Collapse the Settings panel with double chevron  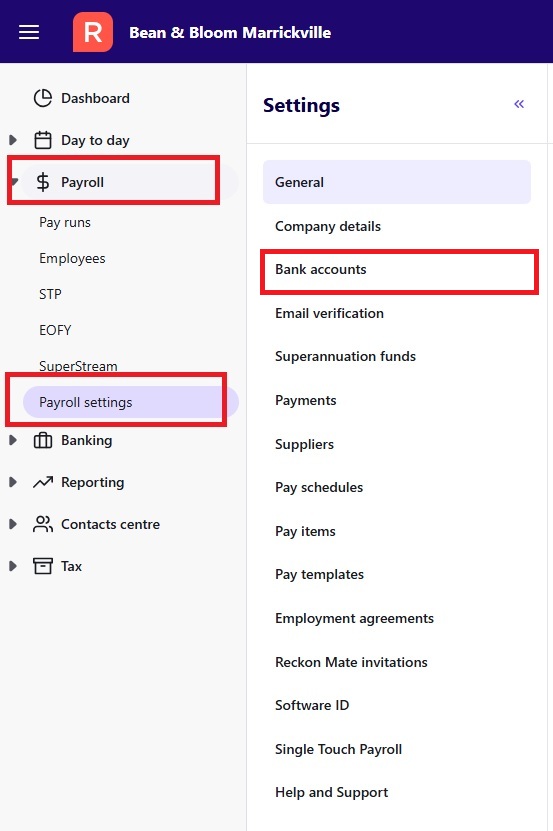tap(519, 104)
